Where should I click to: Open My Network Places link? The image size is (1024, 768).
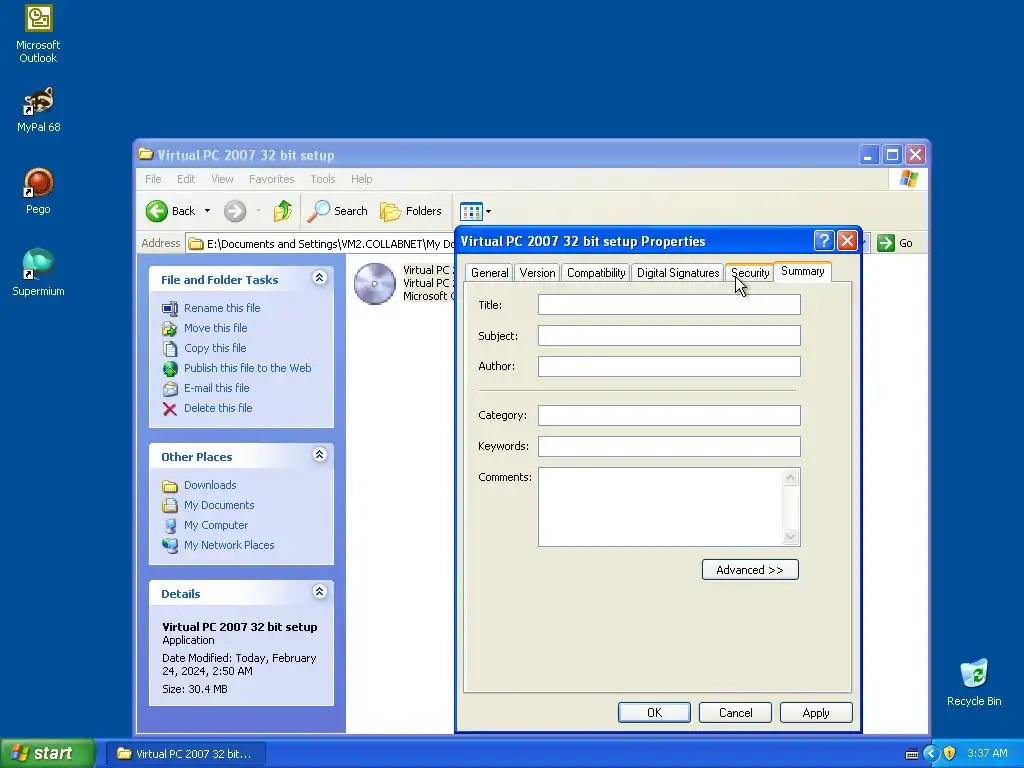(229, 545)
